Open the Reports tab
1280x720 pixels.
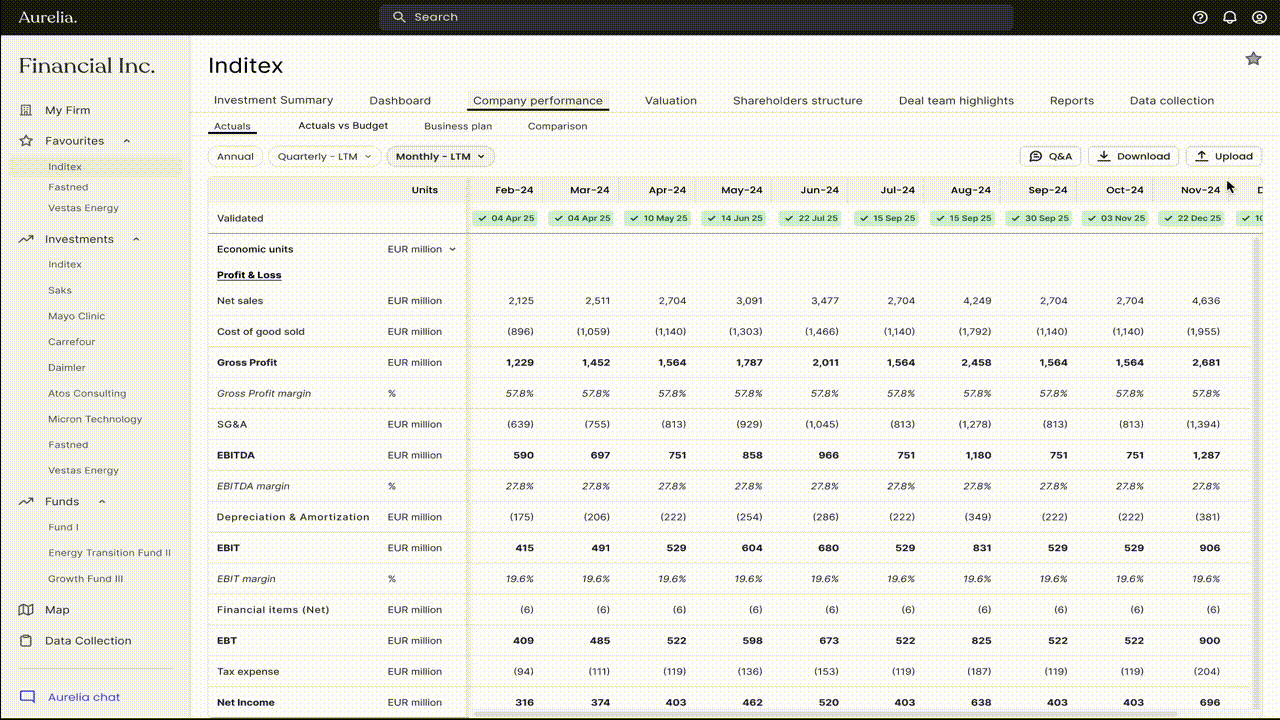(1071, 100)
